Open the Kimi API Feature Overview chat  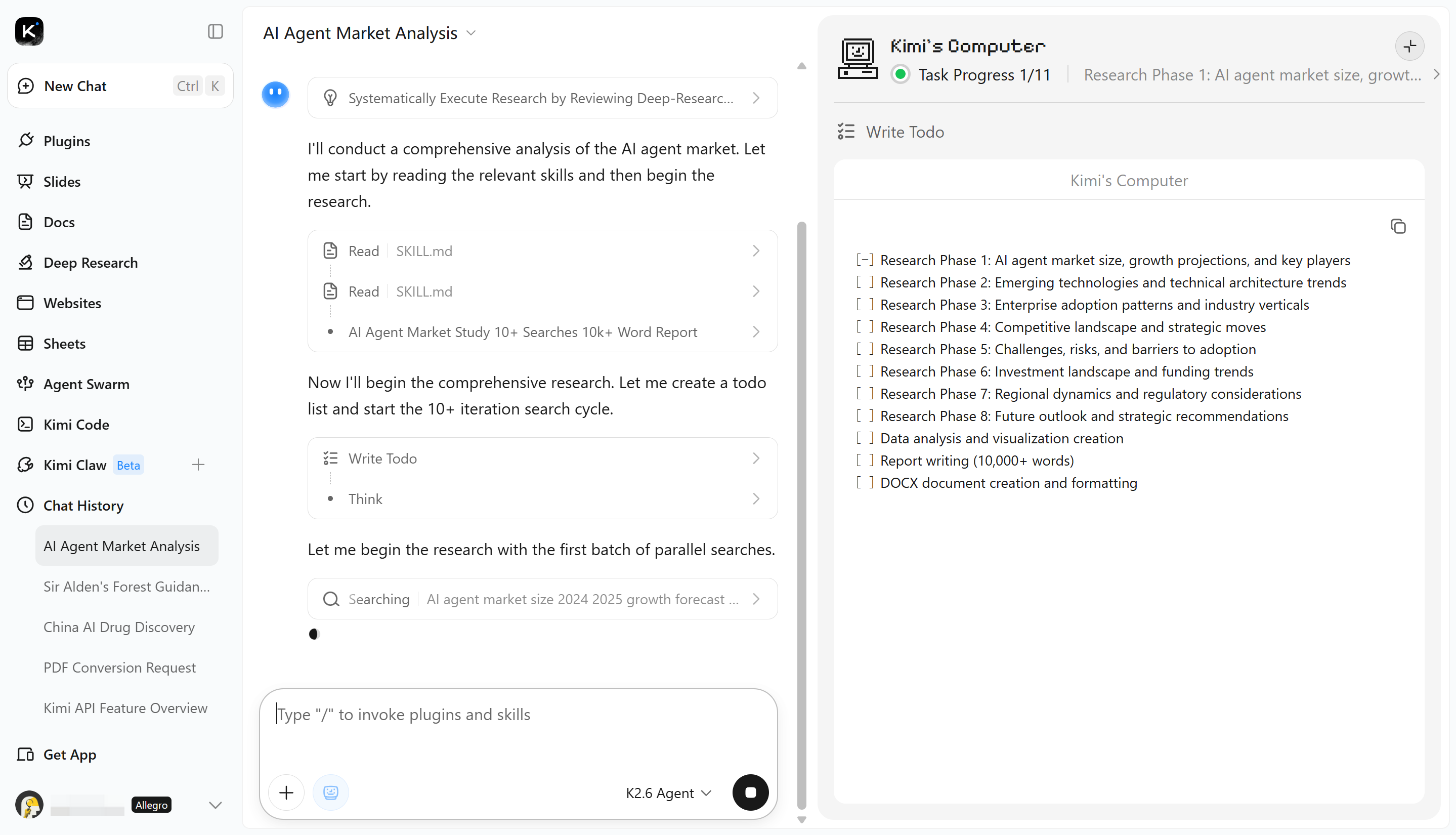tap(126, 708)
